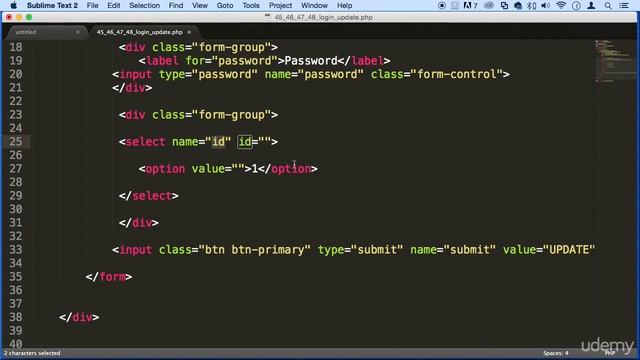The height and width of the screenshot is (360, 640).
Task: Close the login_update.php tab
Action: (189, 32)
